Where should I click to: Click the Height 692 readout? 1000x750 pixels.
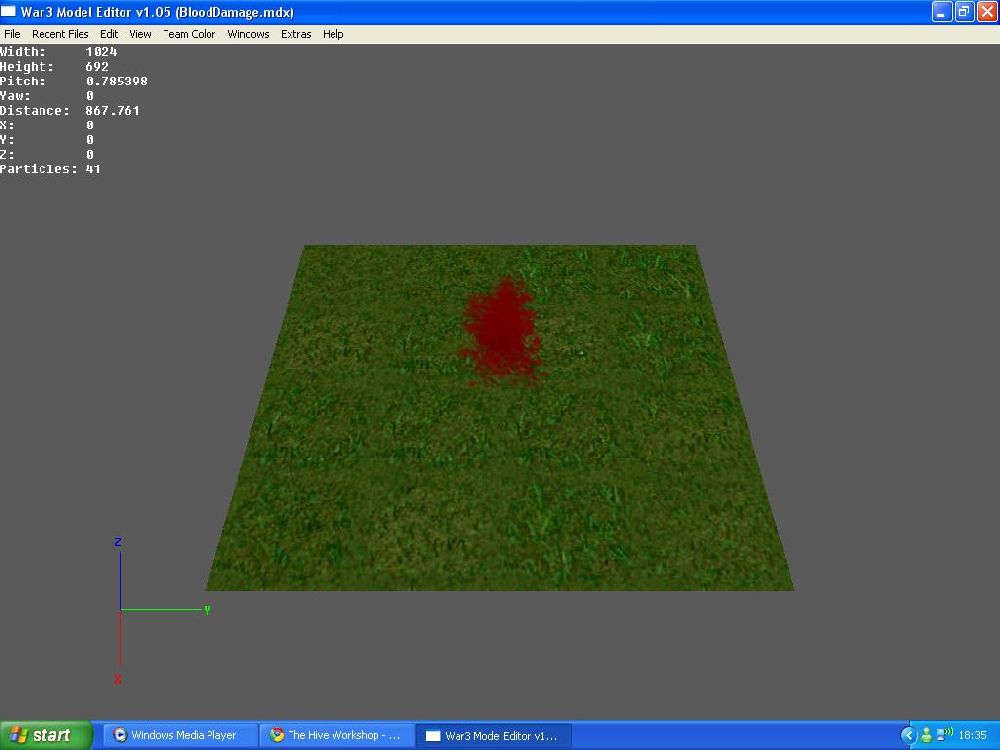54,66
